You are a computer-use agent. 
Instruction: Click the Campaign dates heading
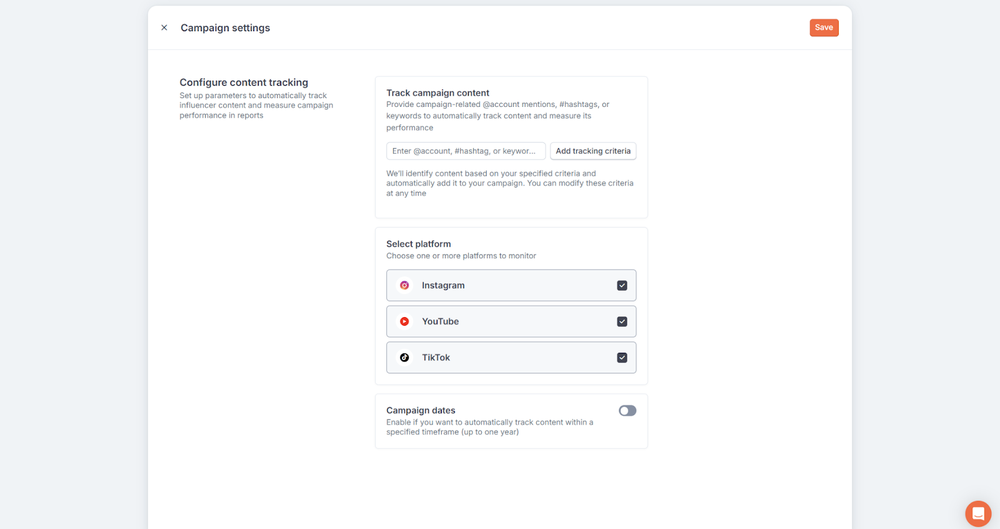point(420,410)
